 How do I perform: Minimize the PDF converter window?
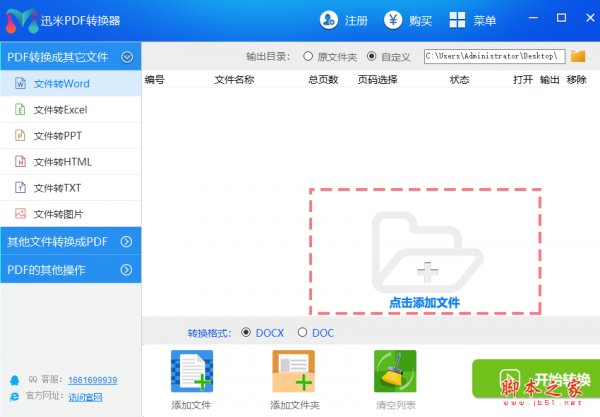tap(533, 18)
